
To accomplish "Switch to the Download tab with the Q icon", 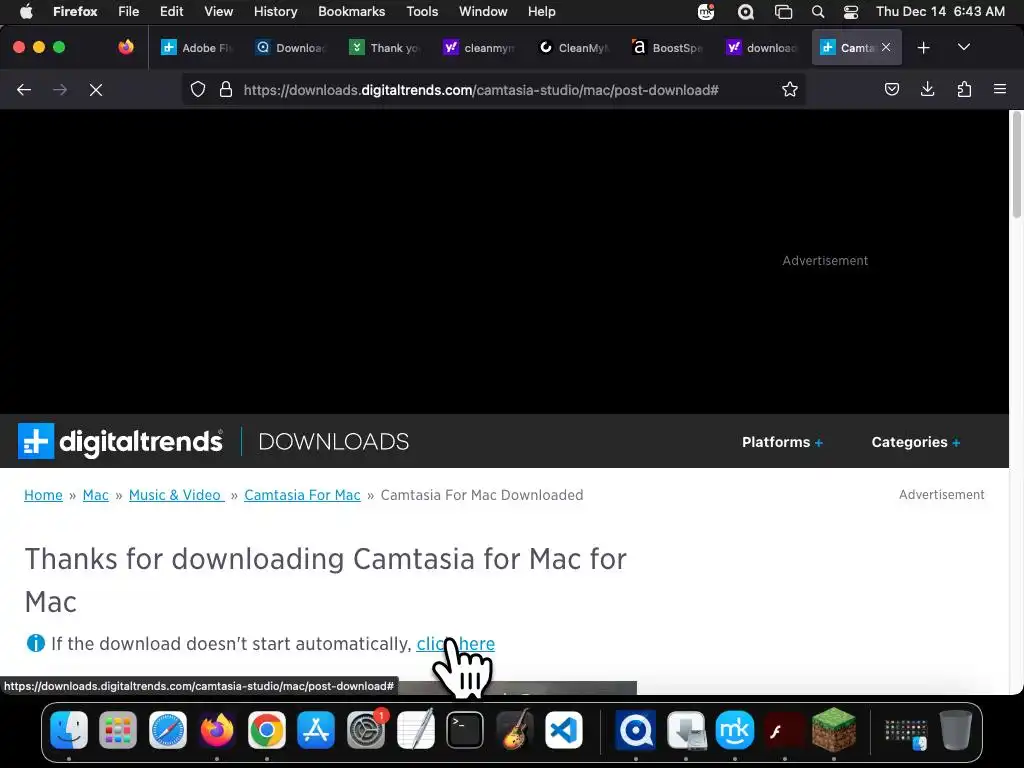I will coord(291,48).
